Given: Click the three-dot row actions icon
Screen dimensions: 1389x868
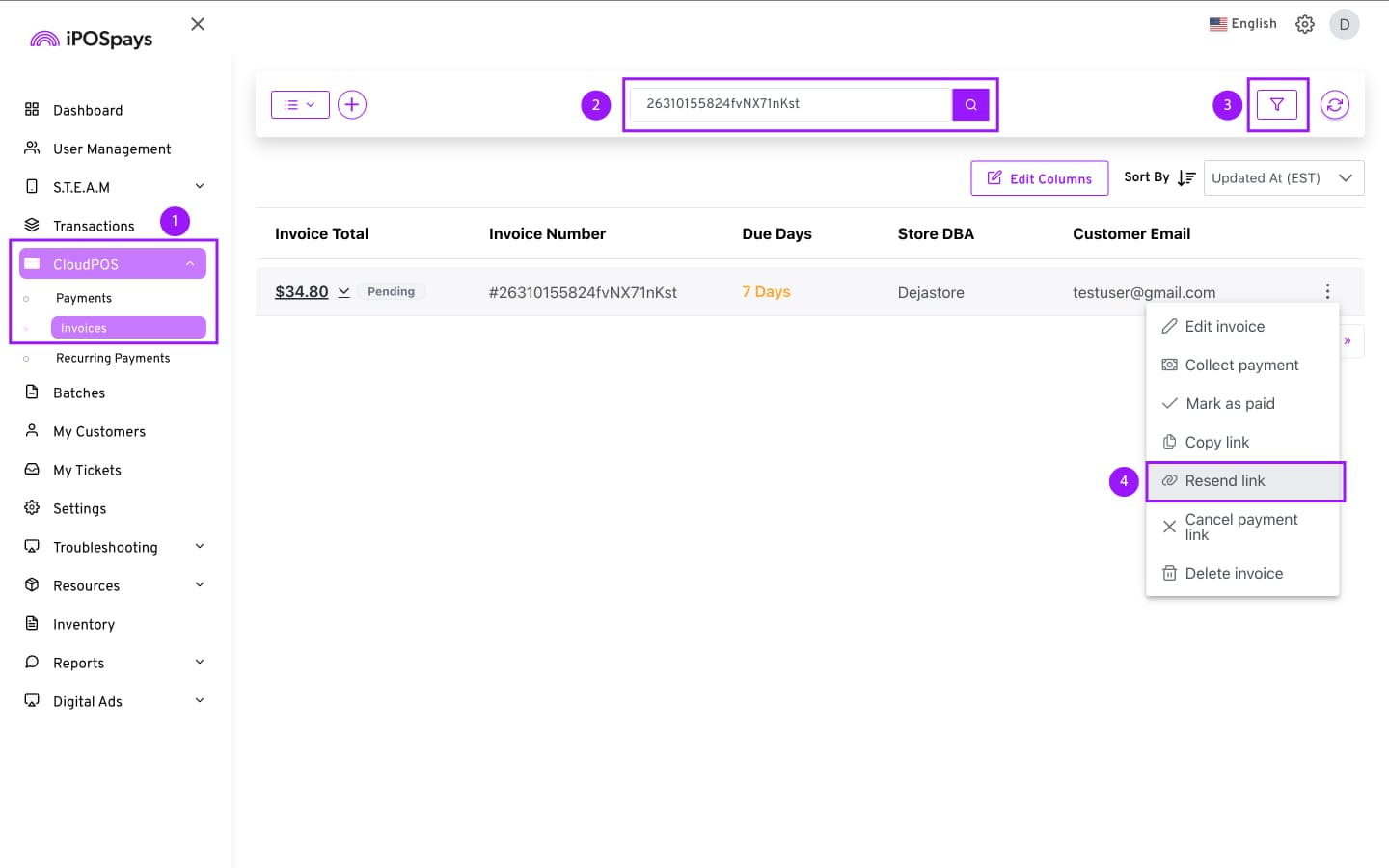Looking at the screenshot, I should (1327, 291).
